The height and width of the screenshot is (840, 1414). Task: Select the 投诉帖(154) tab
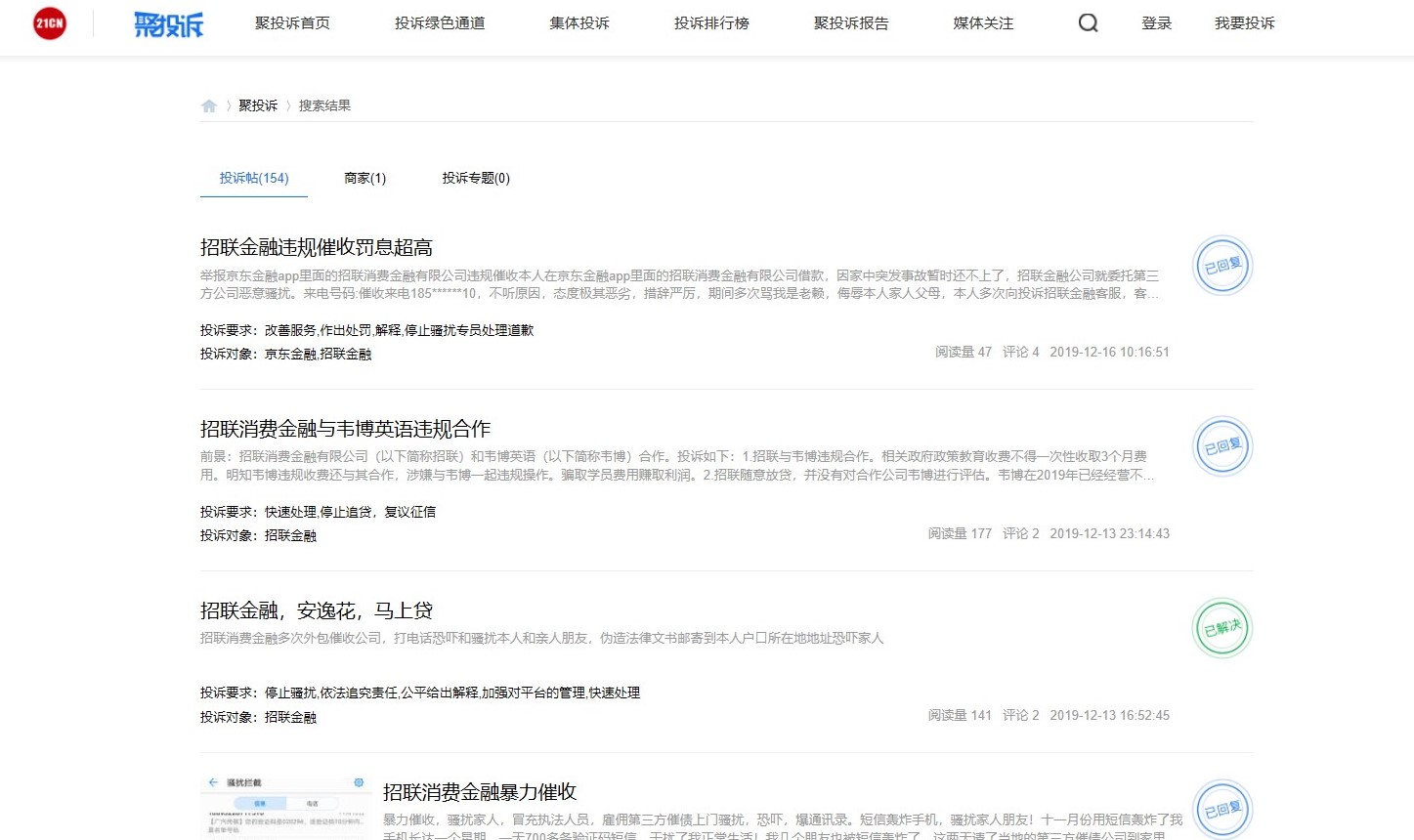[x=254, y=178]
